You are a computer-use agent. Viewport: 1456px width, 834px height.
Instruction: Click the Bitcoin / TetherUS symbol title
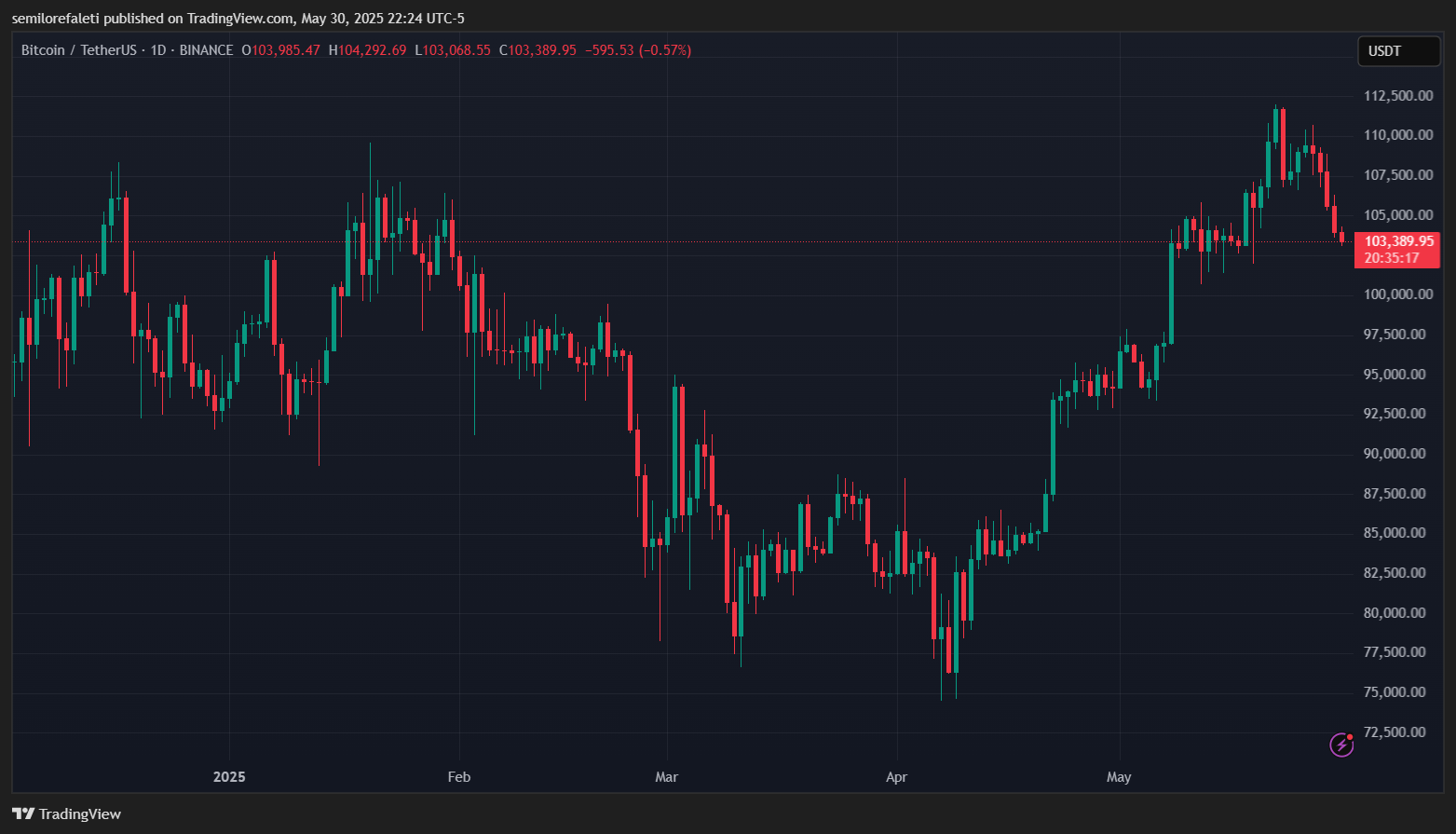[x=79, y=50]
